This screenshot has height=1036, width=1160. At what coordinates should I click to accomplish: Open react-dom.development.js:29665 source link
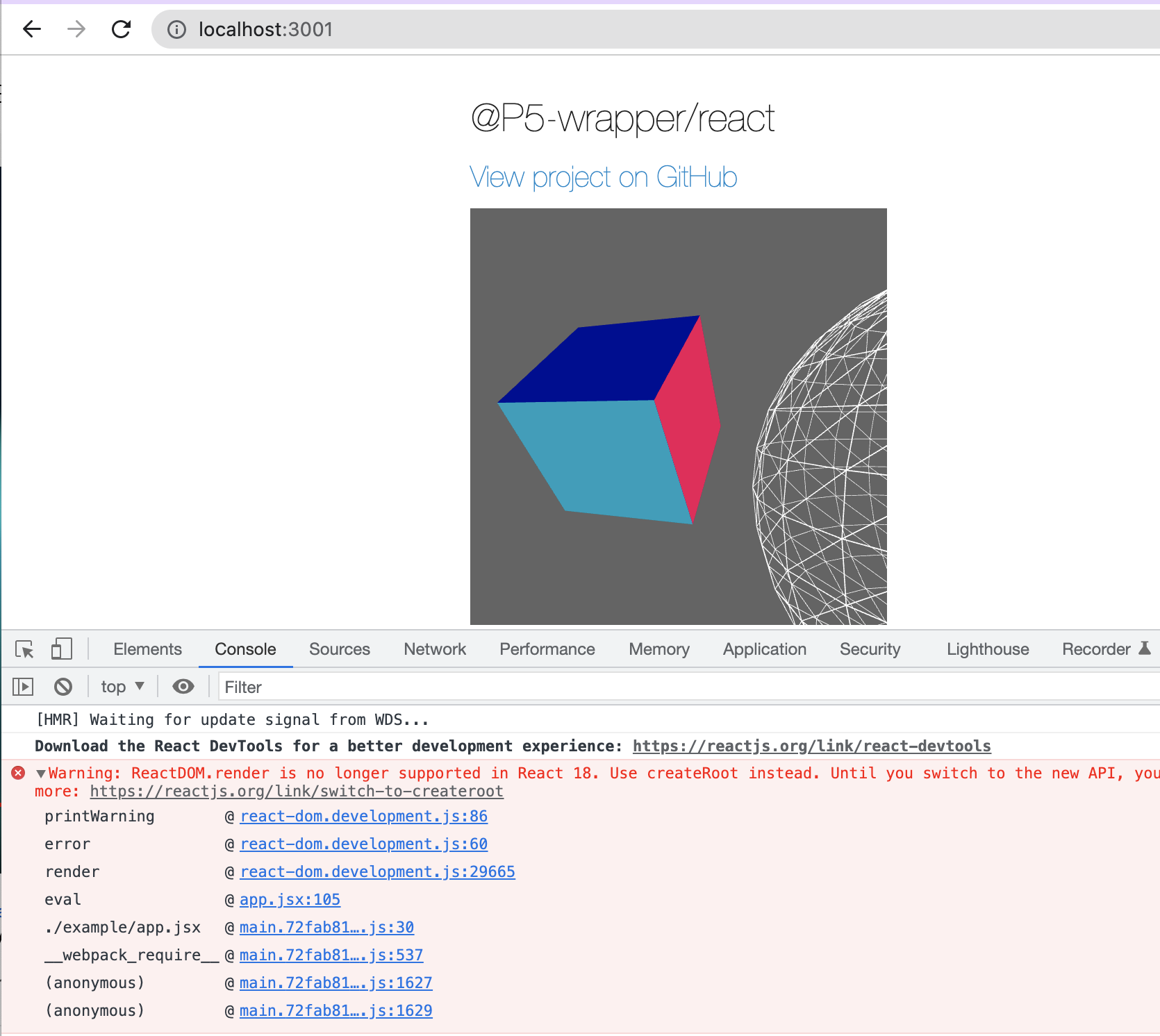click(377, 872)
